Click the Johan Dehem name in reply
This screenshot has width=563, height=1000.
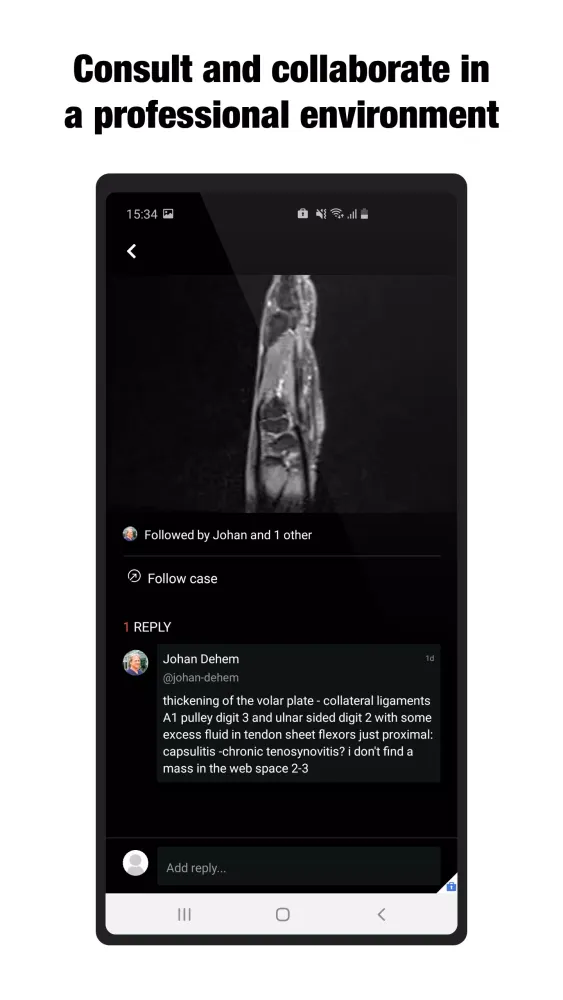pyautogui.click(x=201, y=659)
